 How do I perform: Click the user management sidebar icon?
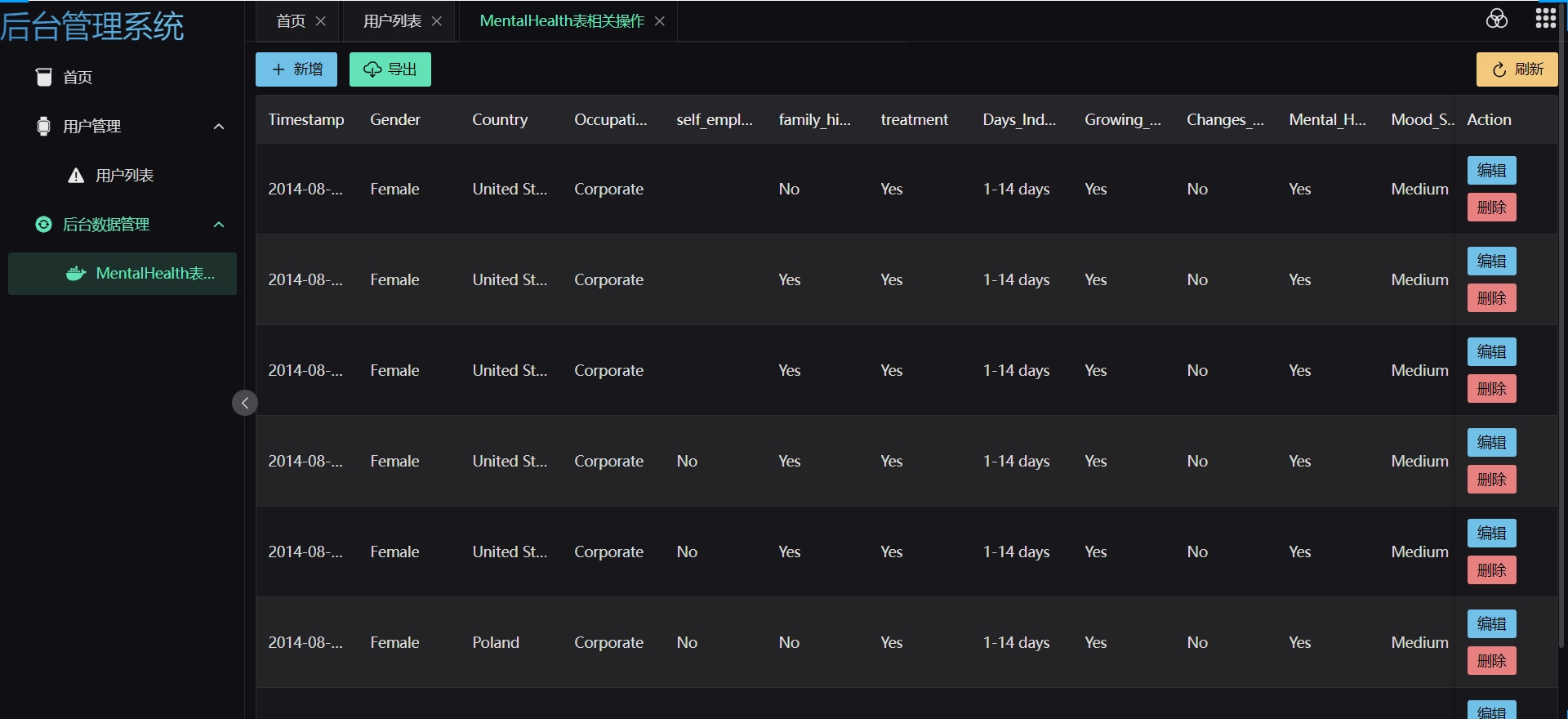44,127
